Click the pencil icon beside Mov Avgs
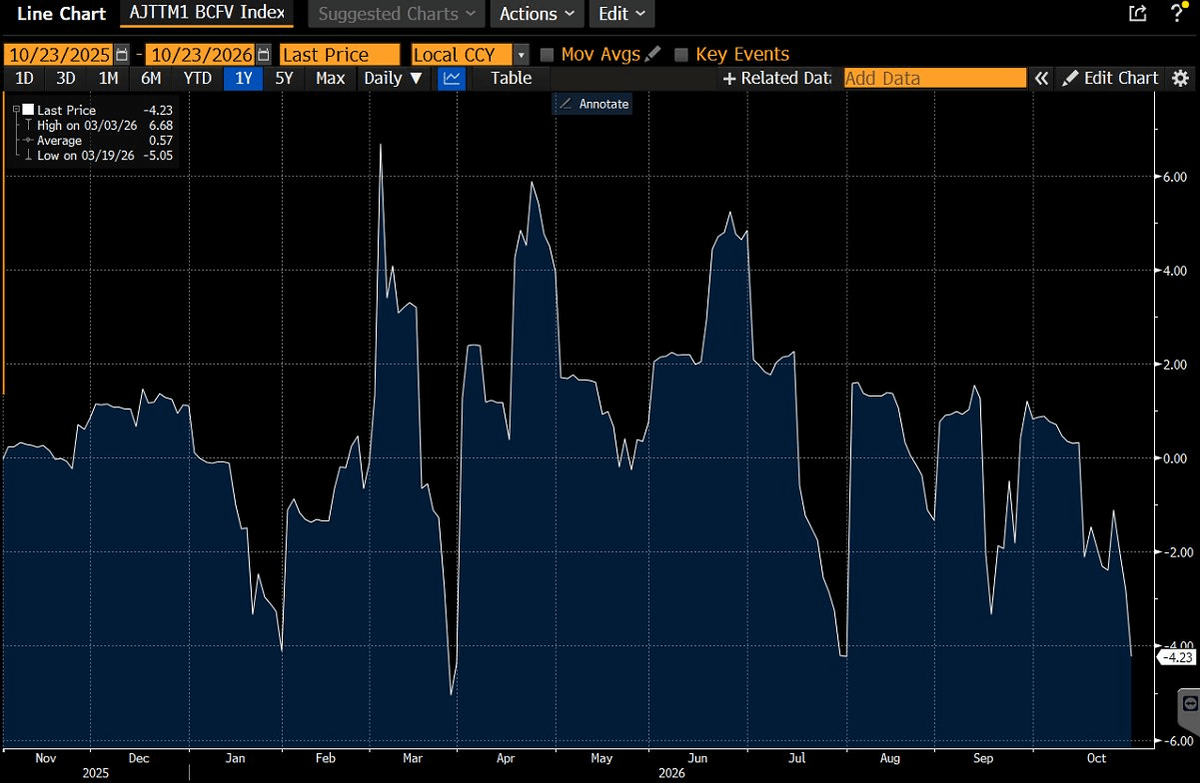The width and height of the screenshot is (1200, 783). (x=653, y=54)
